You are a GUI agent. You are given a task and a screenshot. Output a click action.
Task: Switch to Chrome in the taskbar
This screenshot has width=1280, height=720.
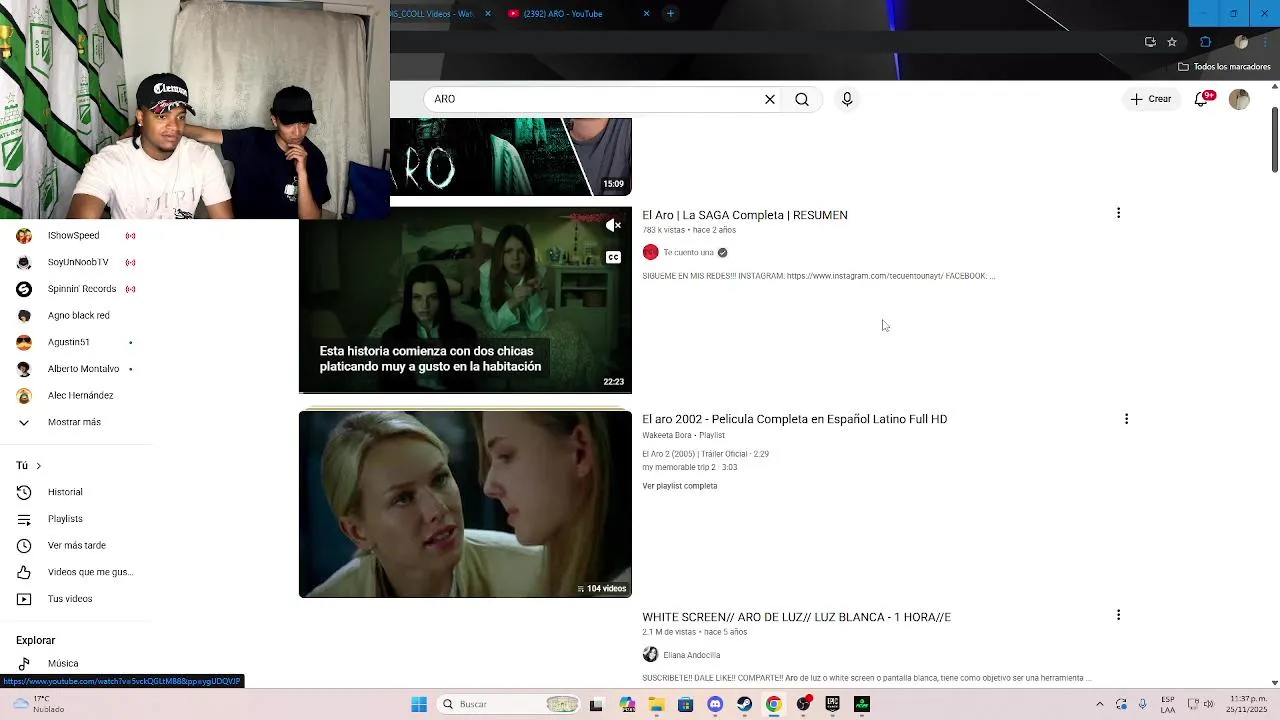click(773, 704)
